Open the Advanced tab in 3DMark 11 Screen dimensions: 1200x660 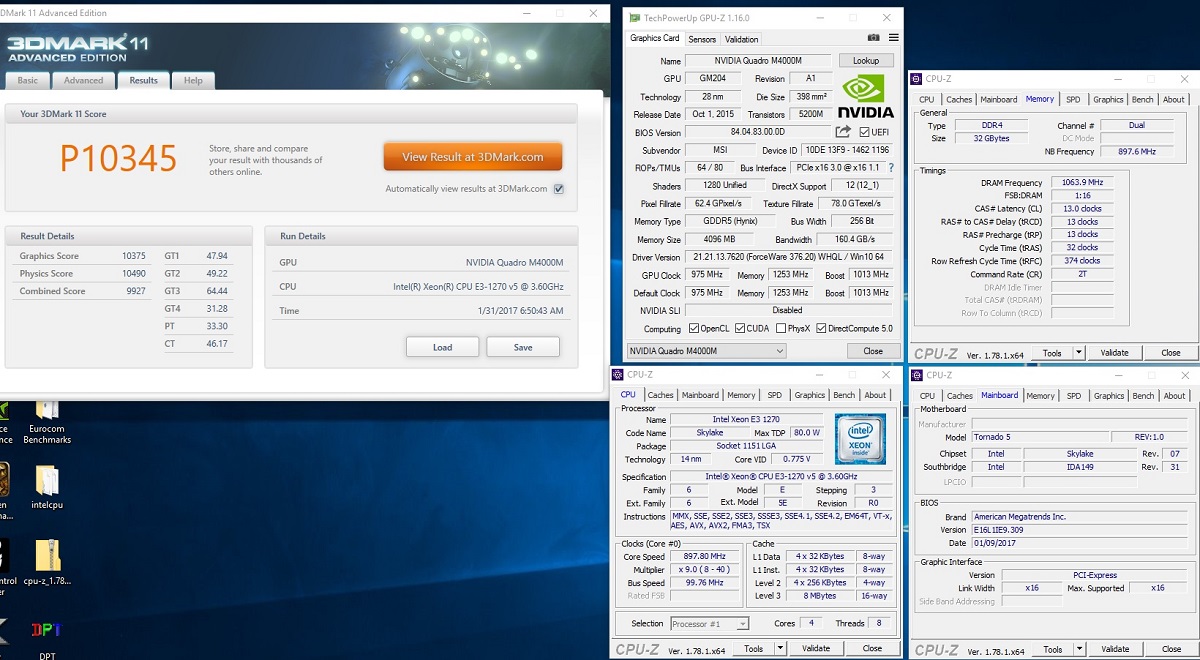(83, 81)
